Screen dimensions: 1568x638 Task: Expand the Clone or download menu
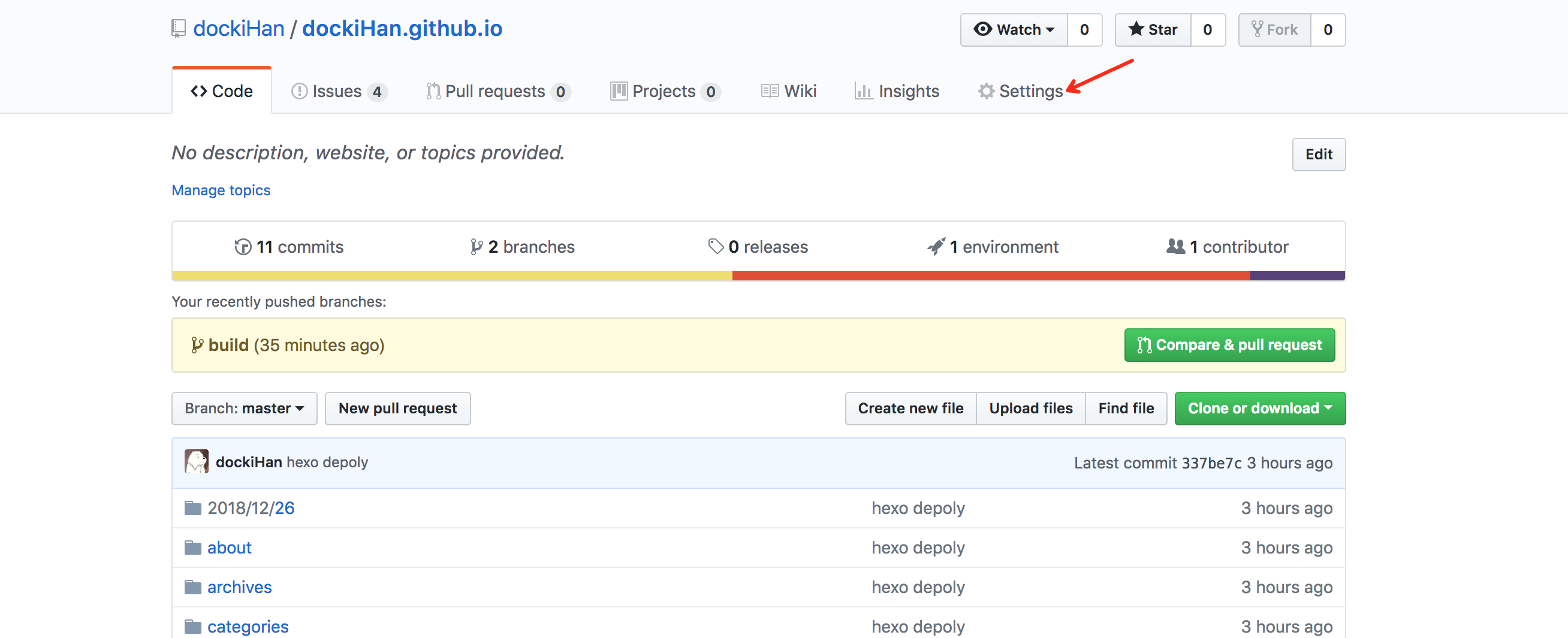click(1259, 408)
